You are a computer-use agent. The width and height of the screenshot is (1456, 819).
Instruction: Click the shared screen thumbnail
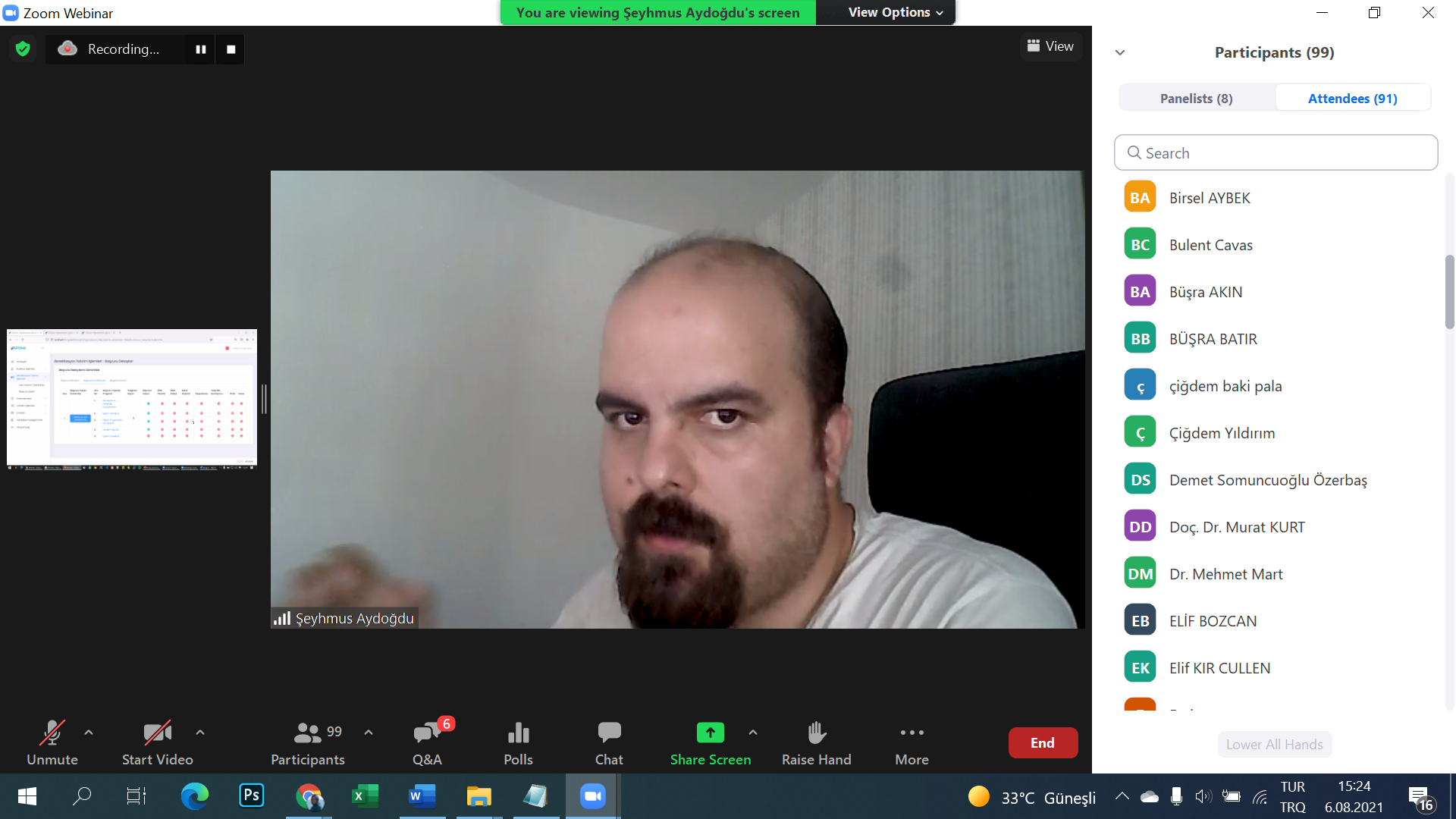(132, 399)
